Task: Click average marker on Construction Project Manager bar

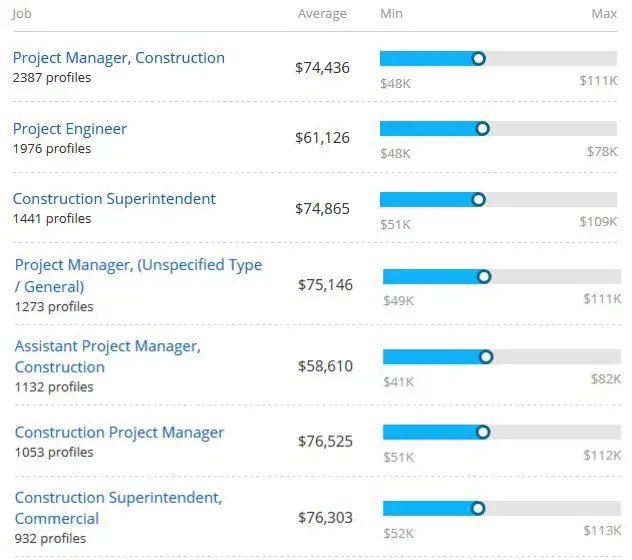Action: coord(483,432)
